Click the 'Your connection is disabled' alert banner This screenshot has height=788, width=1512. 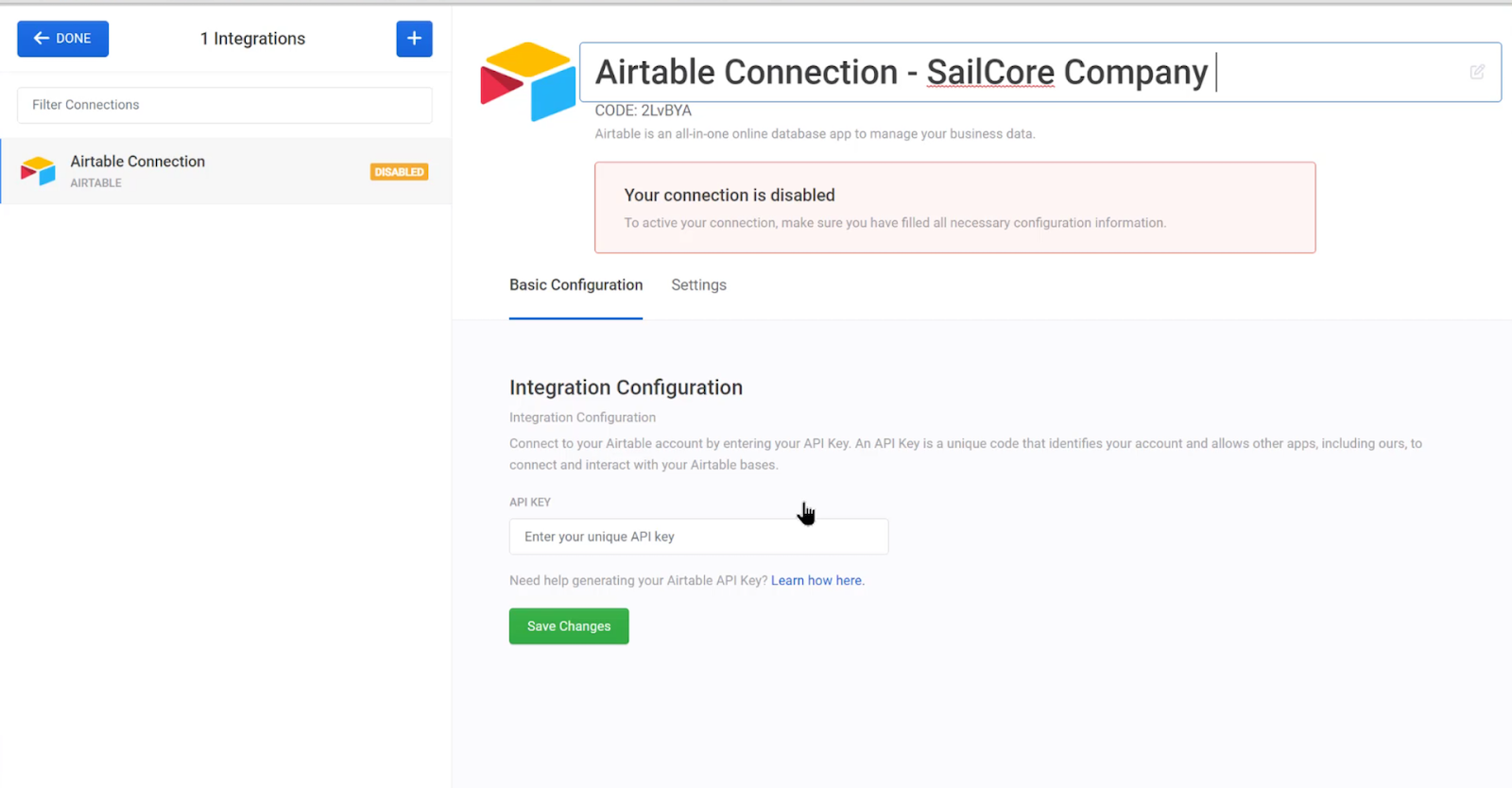(x=954, y=208)
